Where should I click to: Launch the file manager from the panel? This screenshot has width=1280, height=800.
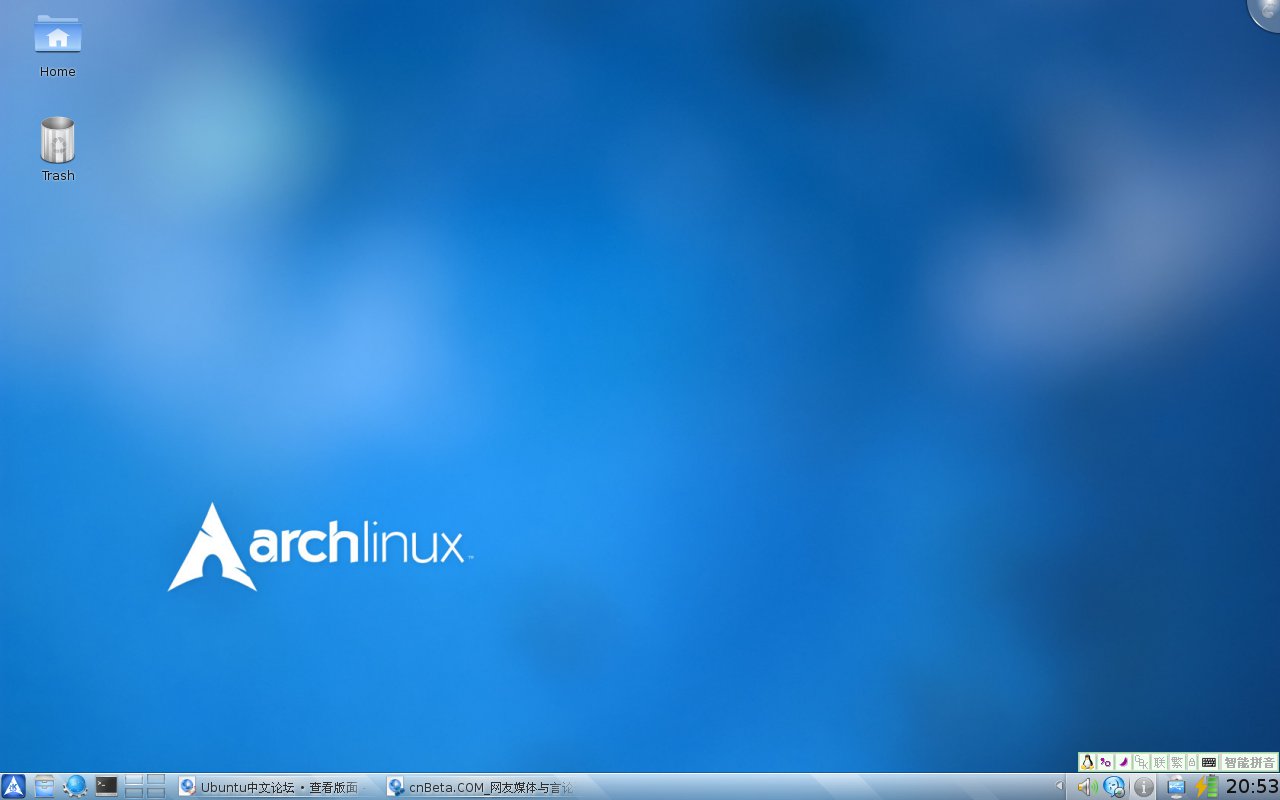coord(45,786)
